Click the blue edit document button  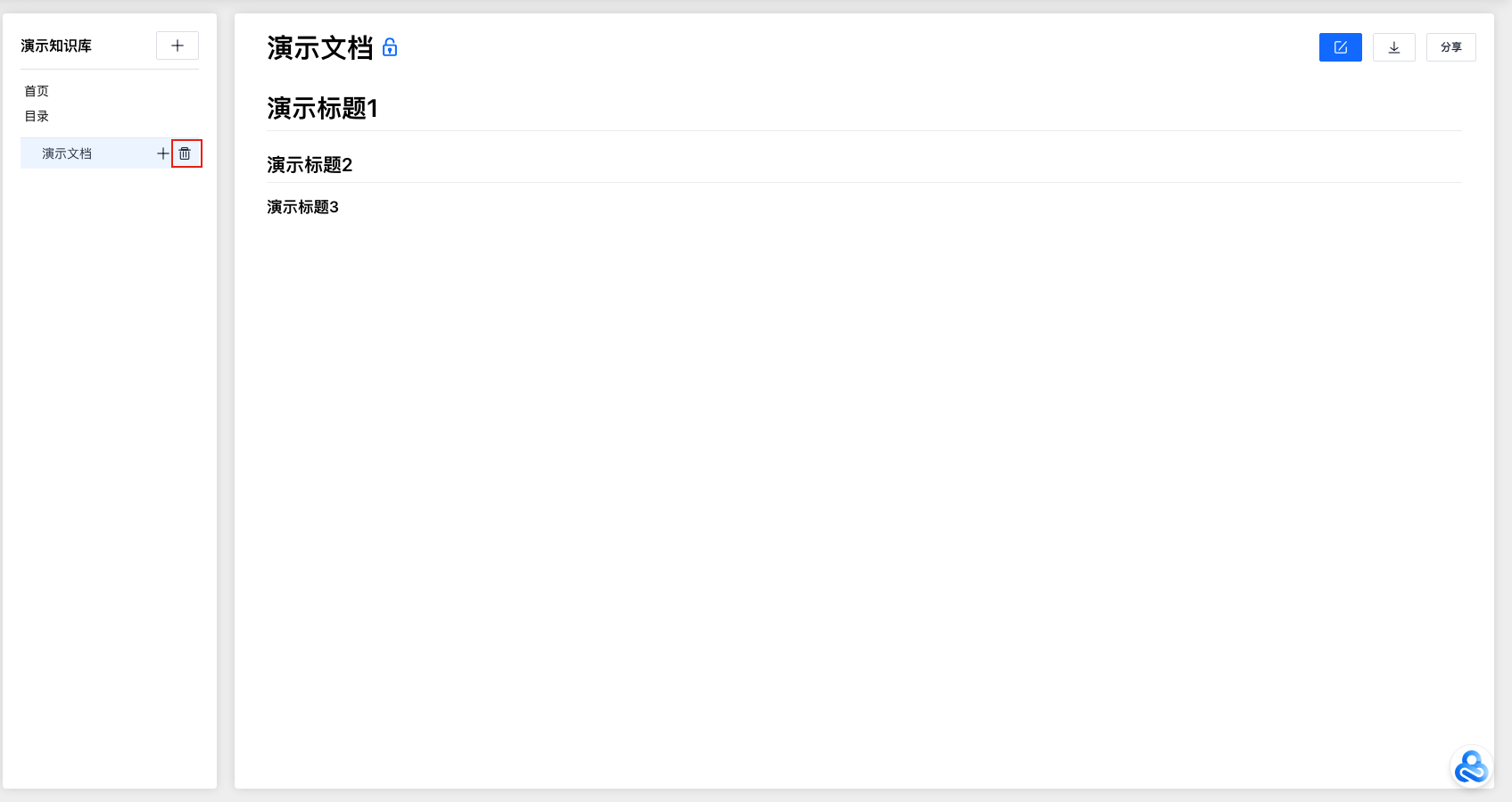(x=1340, y=47)
